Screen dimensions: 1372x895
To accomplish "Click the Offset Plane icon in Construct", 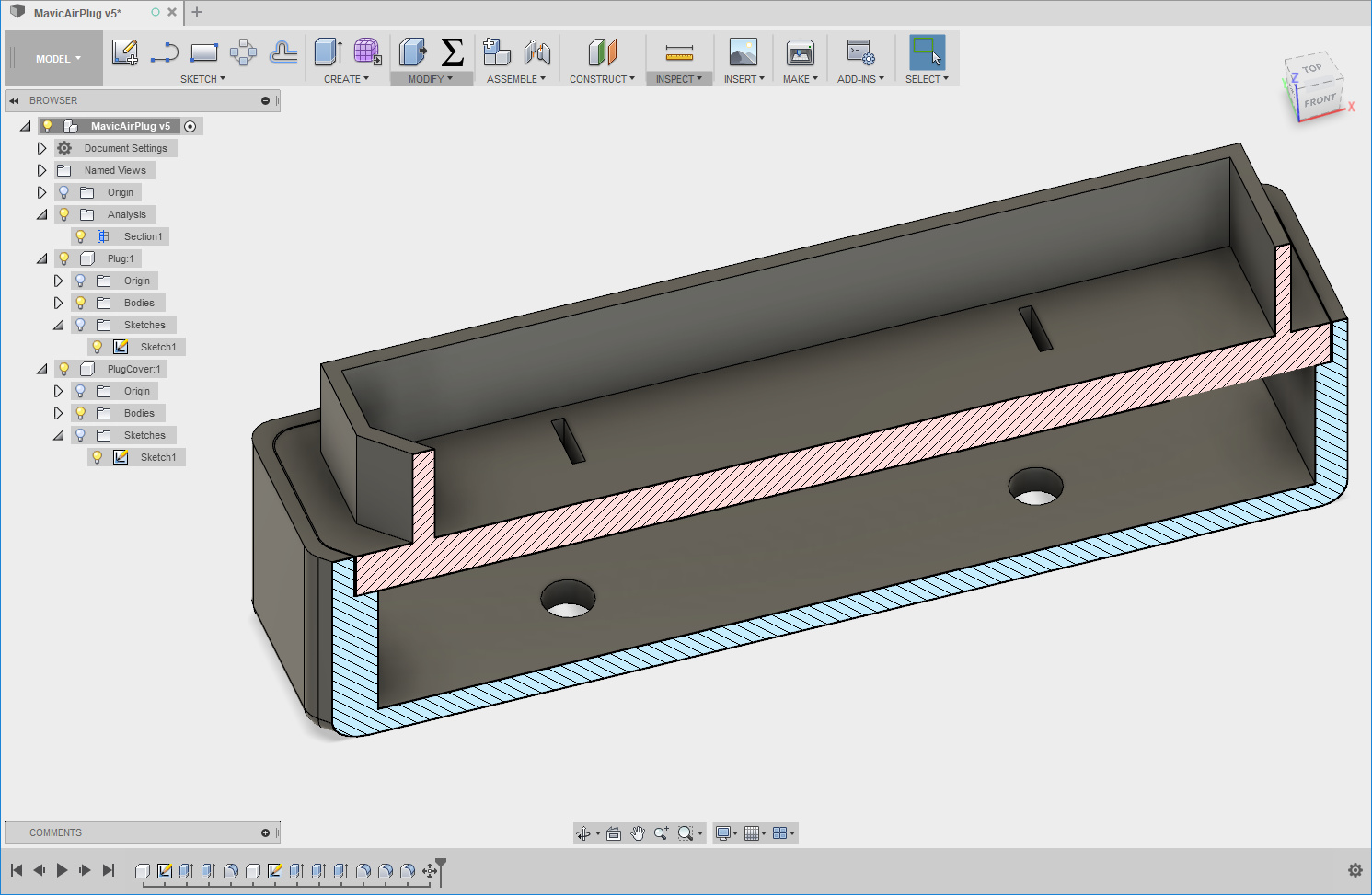I will pos(602,52).
